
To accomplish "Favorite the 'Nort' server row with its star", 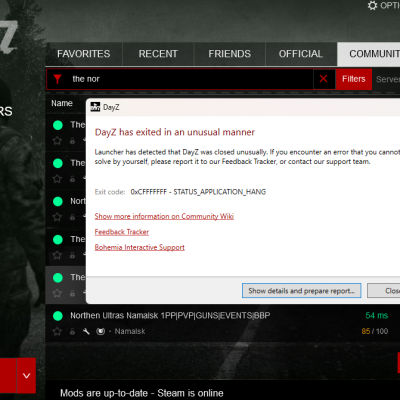I will click(57, 217).
